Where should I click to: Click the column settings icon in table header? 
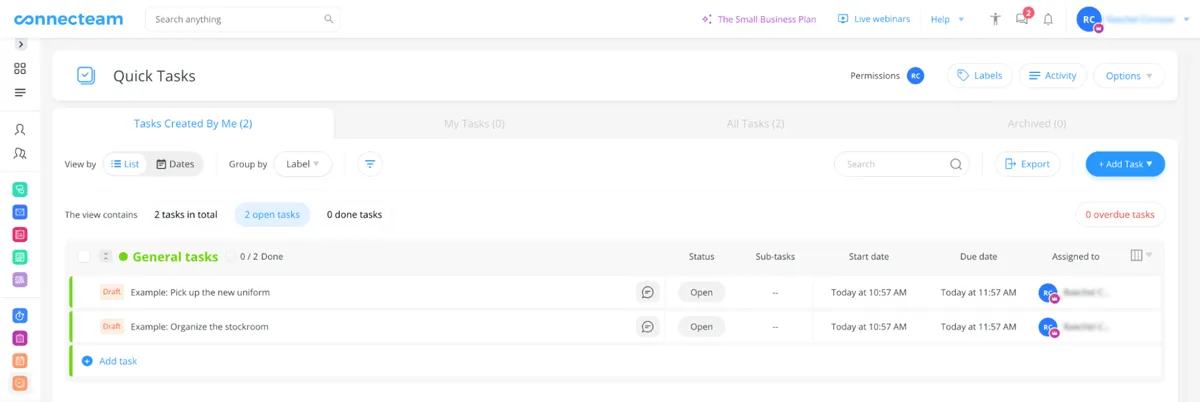(1136, 256)
